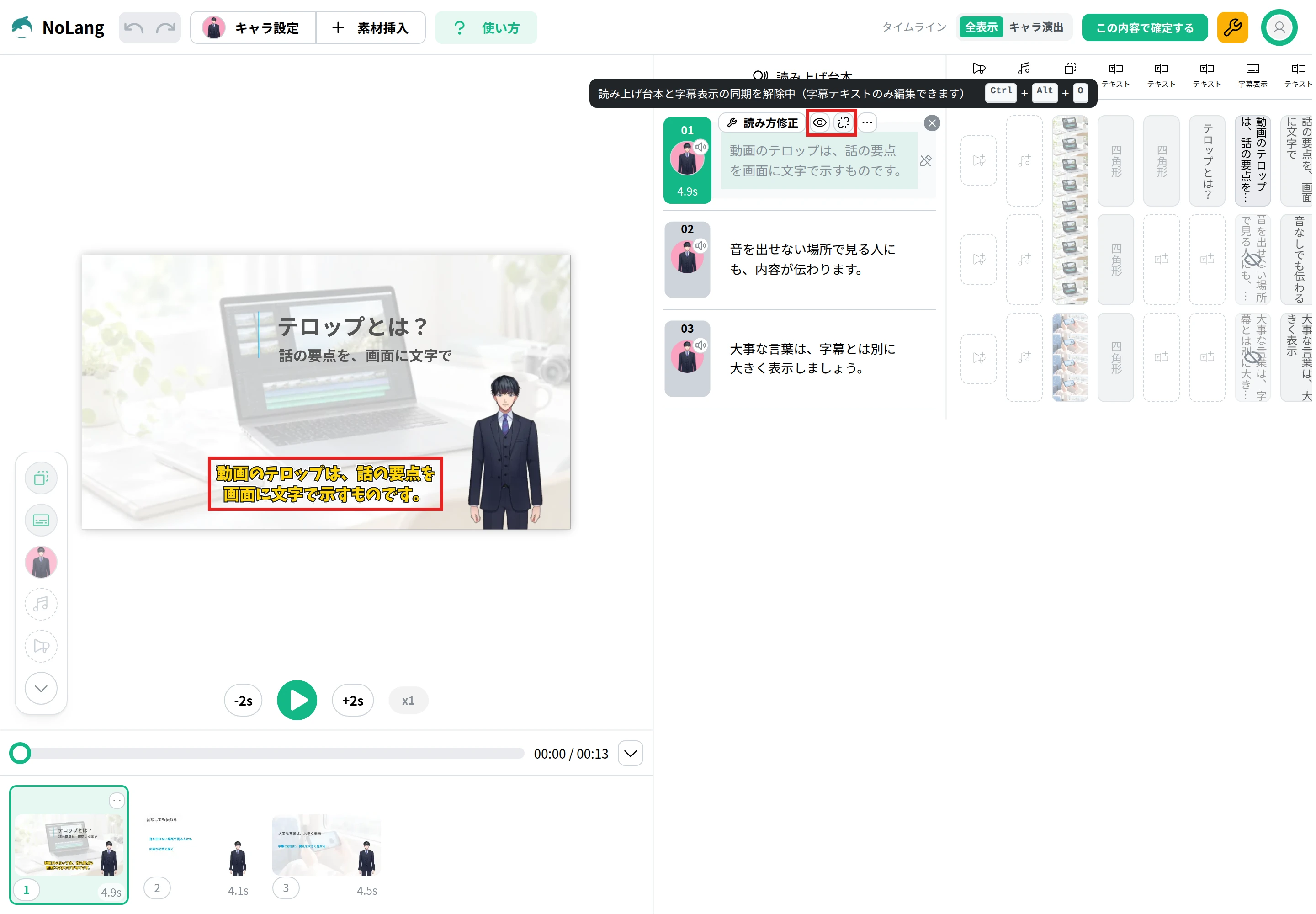This screenshot has height=914, width=1316.
Task: Toggle the eye visibility icon for script 01
Action: pyautogui.click(x=819, y=122)
